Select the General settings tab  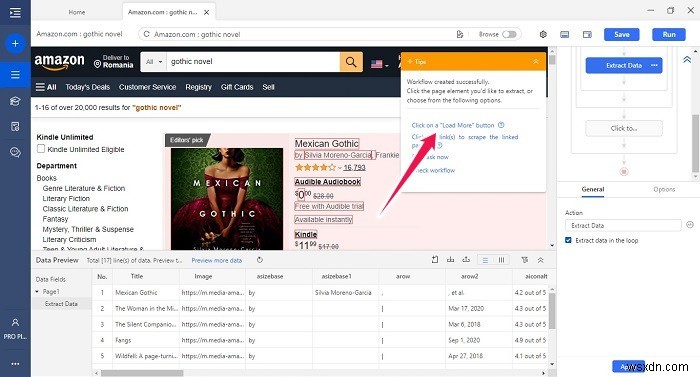pos(593,189)
